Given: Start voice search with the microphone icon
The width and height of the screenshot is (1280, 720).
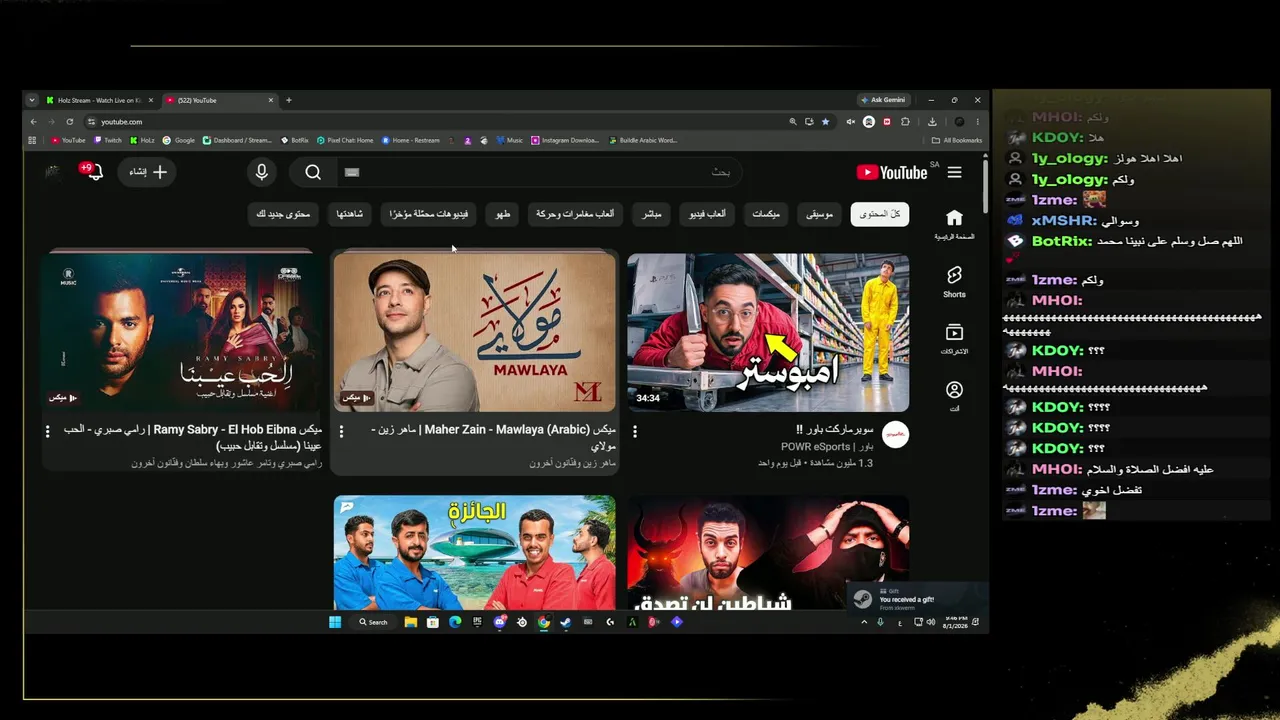Looking at the screenshot, I should [261, 172].
